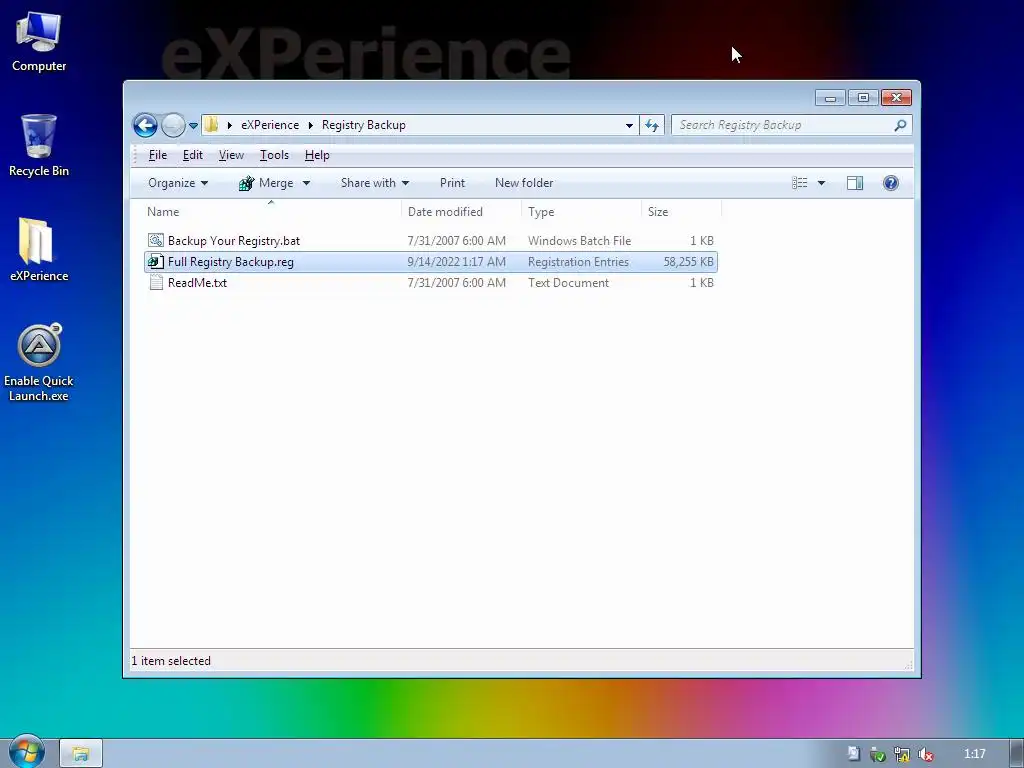Open the Computer desktop icon

tap(39, 42)
